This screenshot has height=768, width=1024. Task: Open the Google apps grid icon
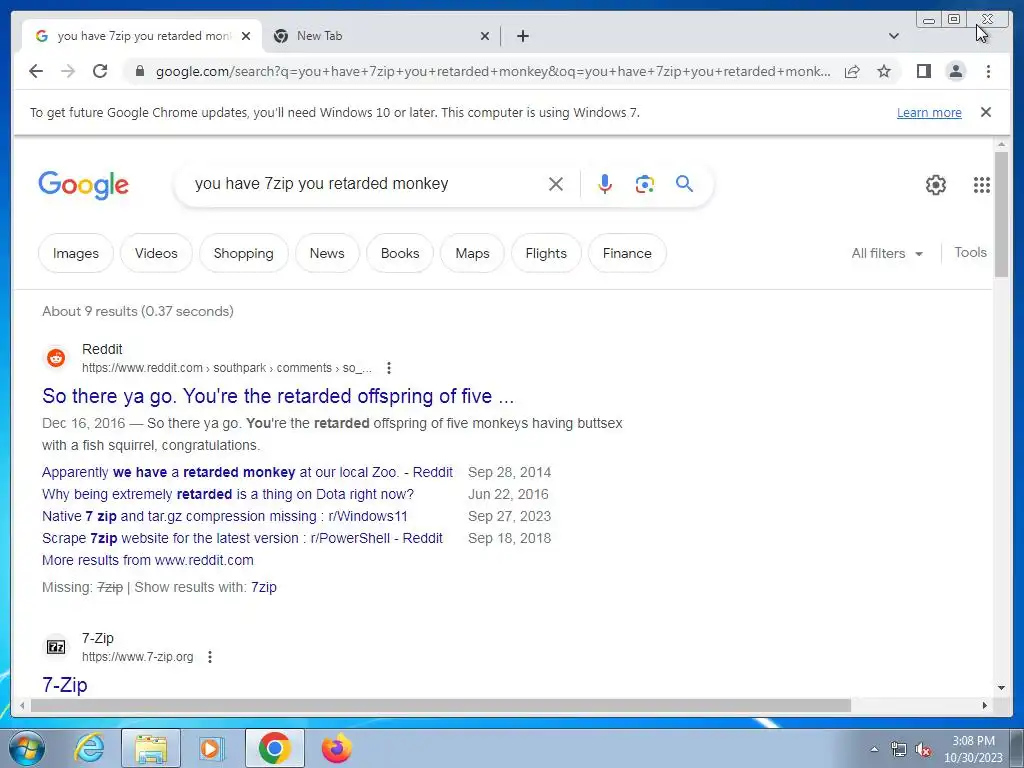982,185
